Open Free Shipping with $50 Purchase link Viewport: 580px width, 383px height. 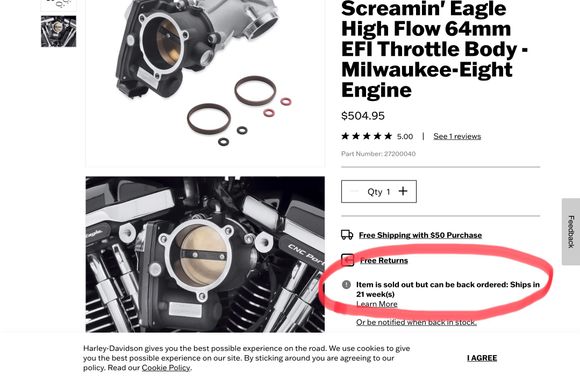(420, 235)
